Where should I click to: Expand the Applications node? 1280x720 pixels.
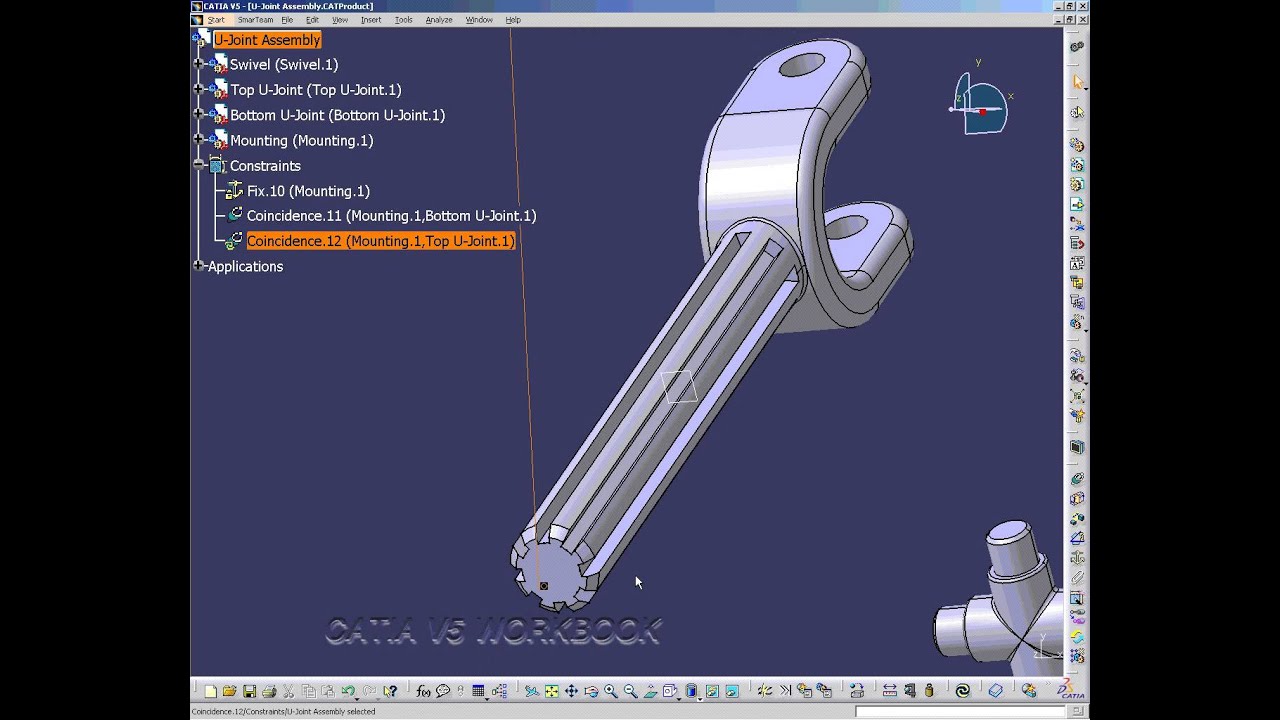[x=199, y=266]
